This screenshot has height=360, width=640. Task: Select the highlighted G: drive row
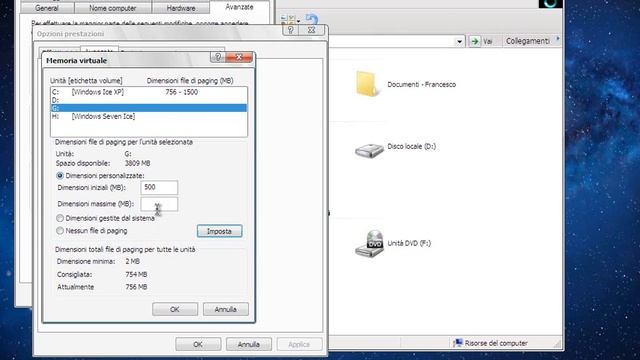pyautogui.click(x=149, y=108)
